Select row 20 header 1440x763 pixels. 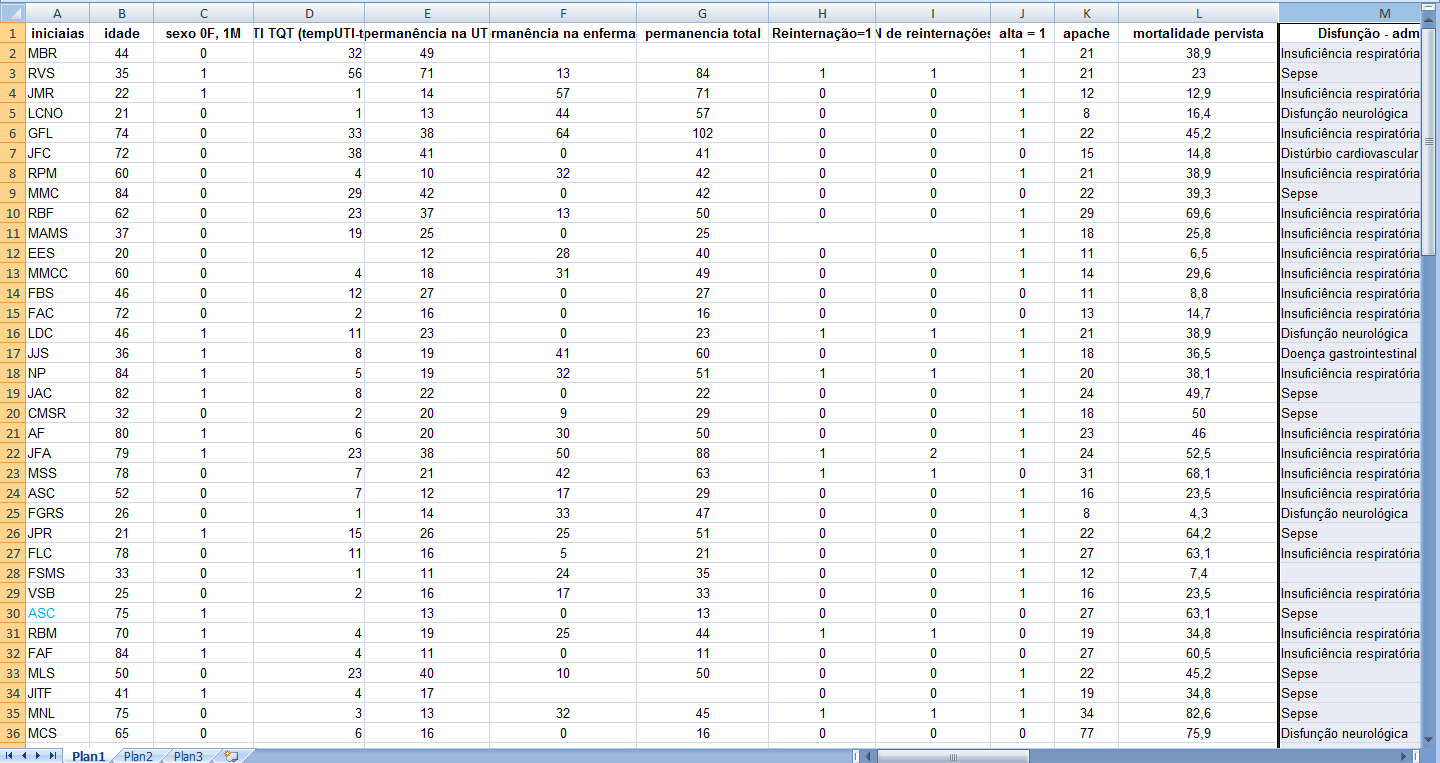click(12, 413)
